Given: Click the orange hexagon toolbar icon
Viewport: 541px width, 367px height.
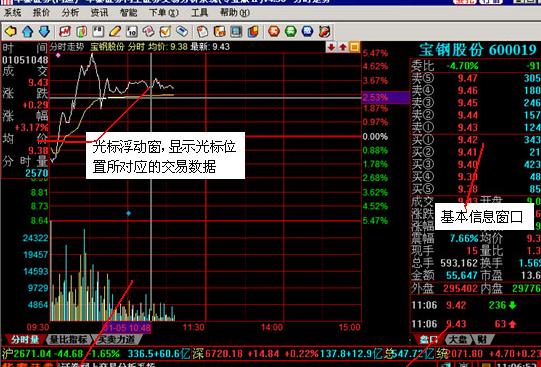Looking at the screenshot, I should pyautogui.click(x=274, y=32).
